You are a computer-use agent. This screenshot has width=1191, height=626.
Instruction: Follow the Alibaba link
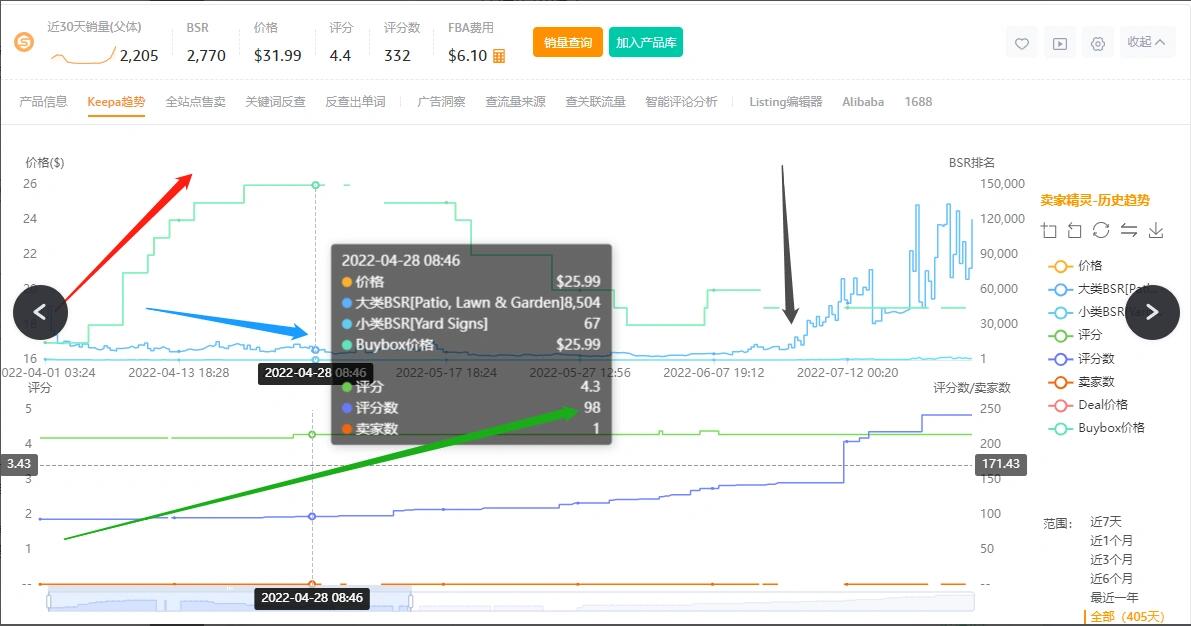[863, 102]
